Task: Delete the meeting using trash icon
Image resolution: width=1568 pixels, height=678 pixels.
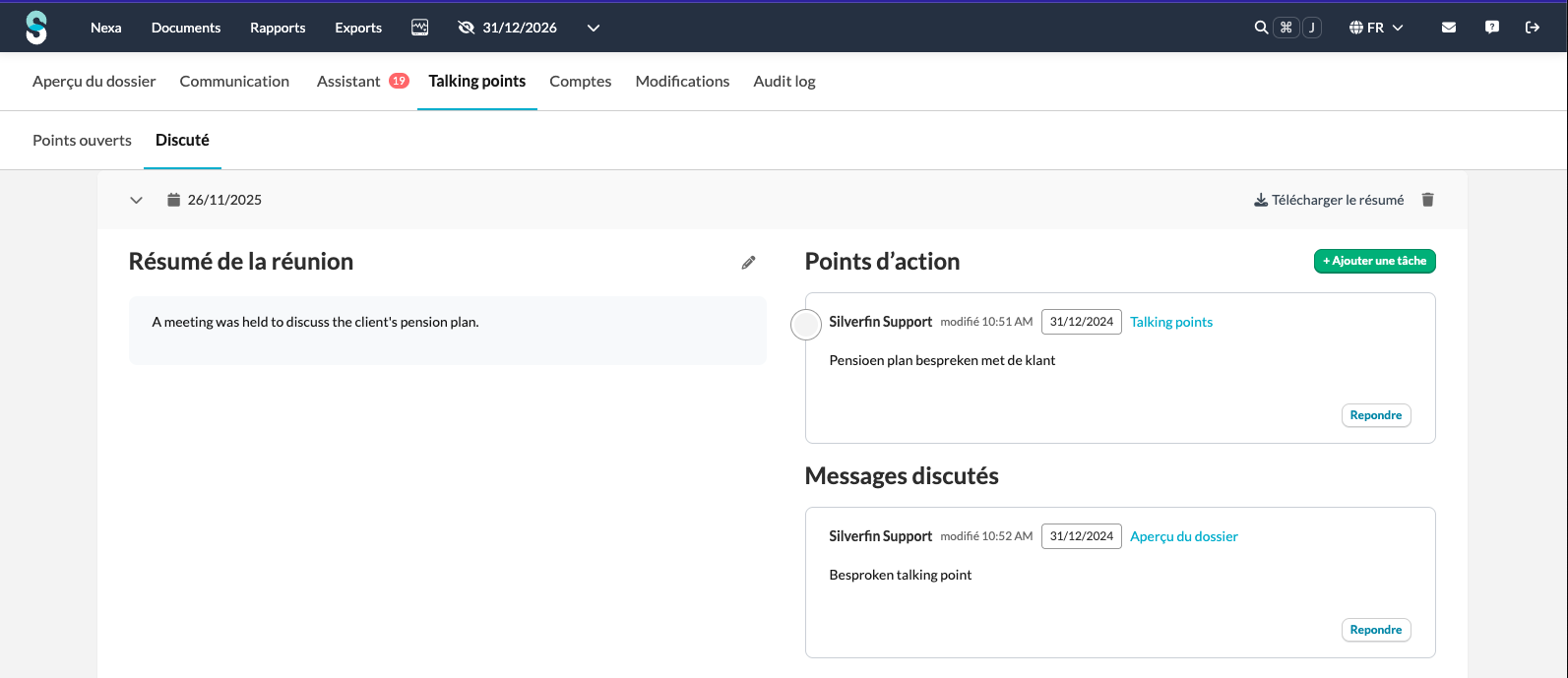Action: coord(1428,200)
